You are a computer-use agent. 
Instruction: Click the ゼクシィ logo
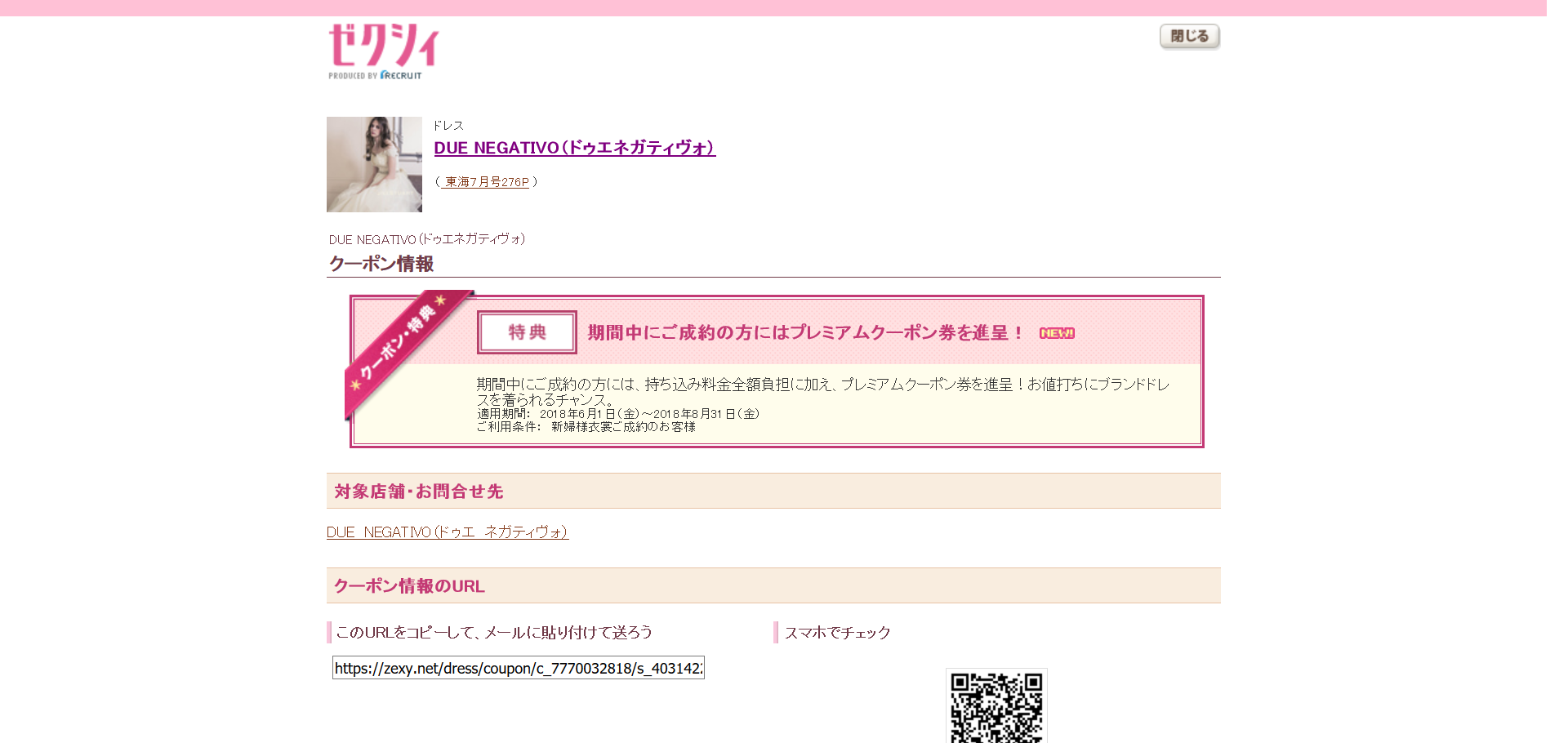(x=383, y=51)
